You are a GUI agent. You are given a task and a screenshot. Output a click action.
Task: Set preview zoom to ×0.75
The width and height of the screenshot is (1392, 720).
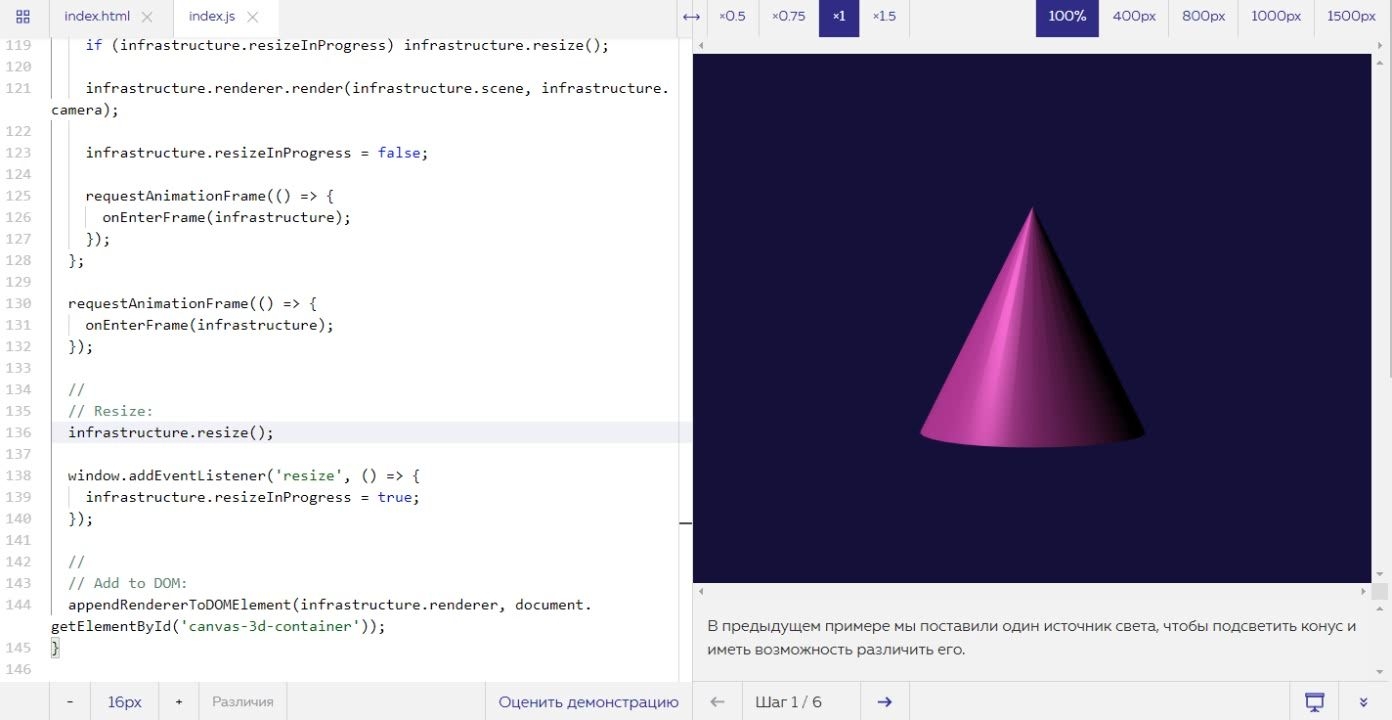[789, 17]
